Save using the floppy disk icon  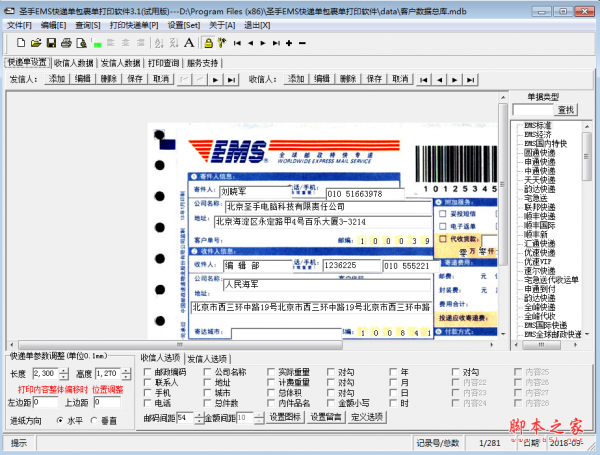[51, 43]
